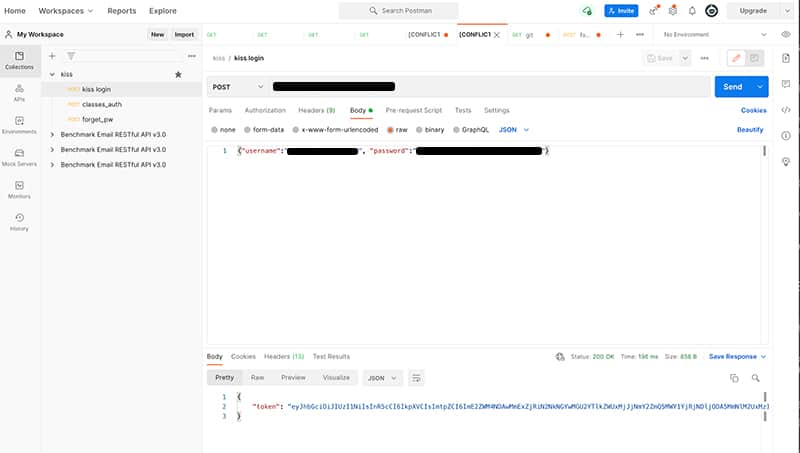
Task: Open the request more actions ellipsis
Action: pyautogui.click(x=705, y=58)
